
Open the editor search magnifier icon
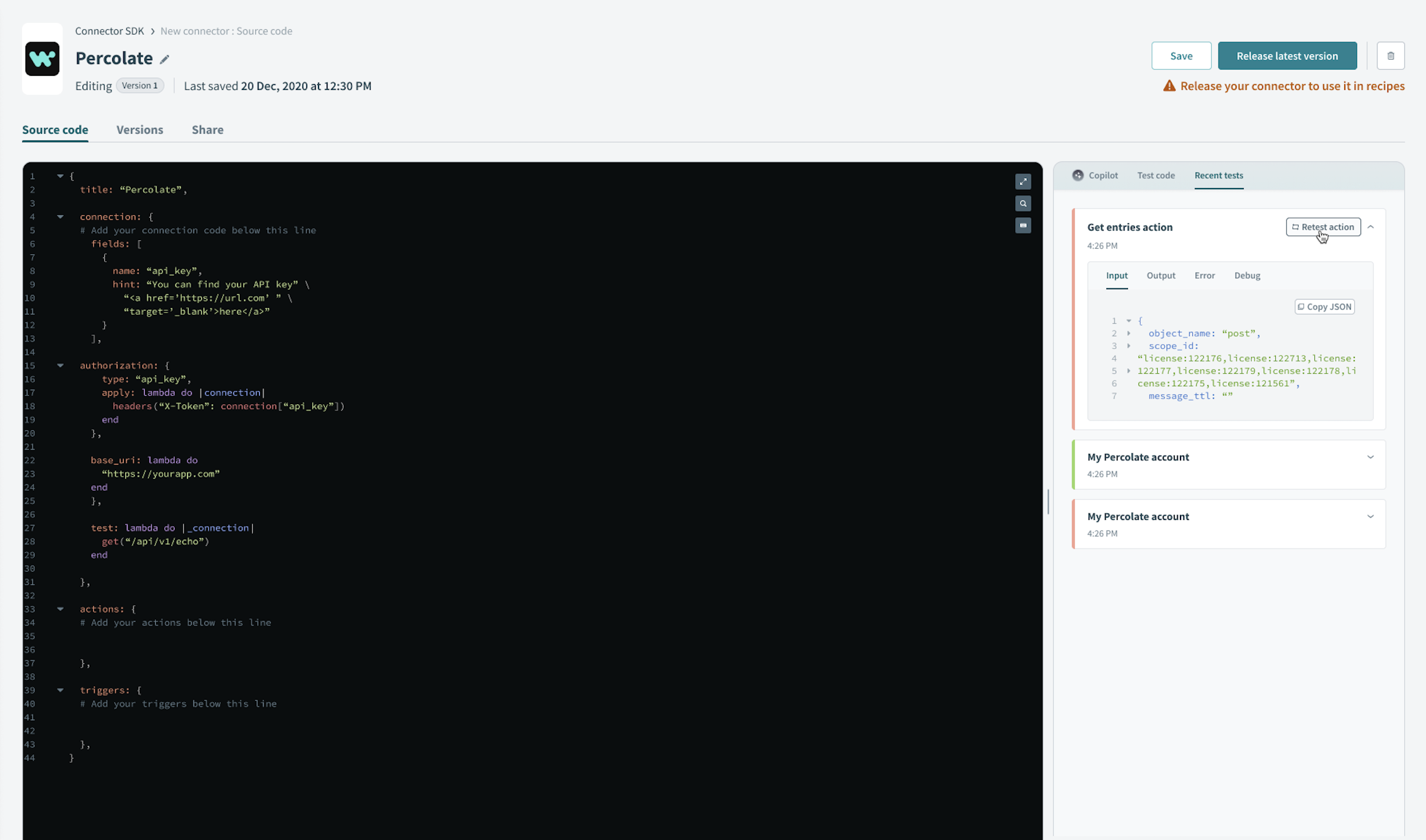[1023, 203]
